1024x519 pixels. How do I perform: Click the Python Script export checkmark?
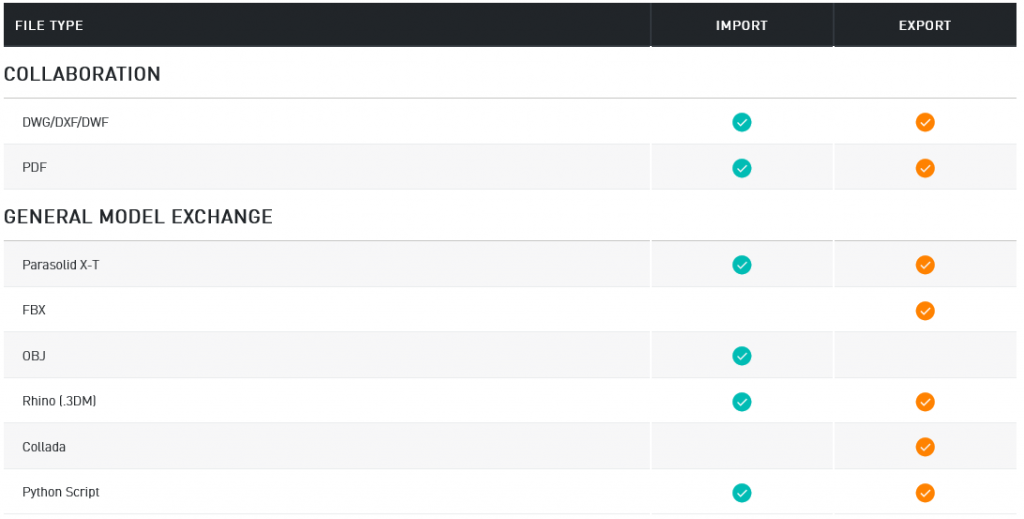(x=925, y=492)
